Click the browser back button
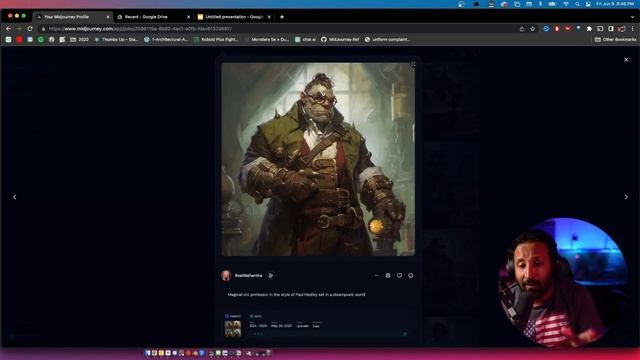The image size is (640, 360). tap(9, 29)
